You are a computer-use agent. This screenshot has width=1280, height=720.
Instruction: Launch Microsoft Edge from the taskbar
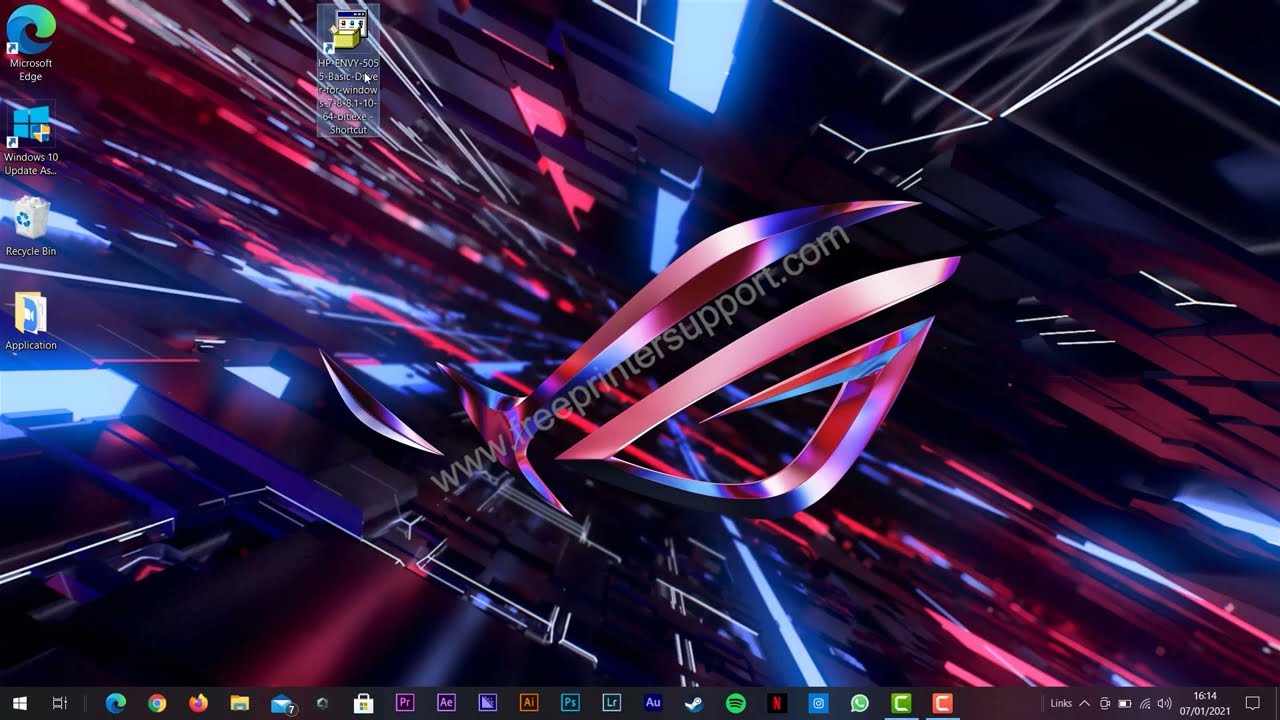tap(116, 703)
